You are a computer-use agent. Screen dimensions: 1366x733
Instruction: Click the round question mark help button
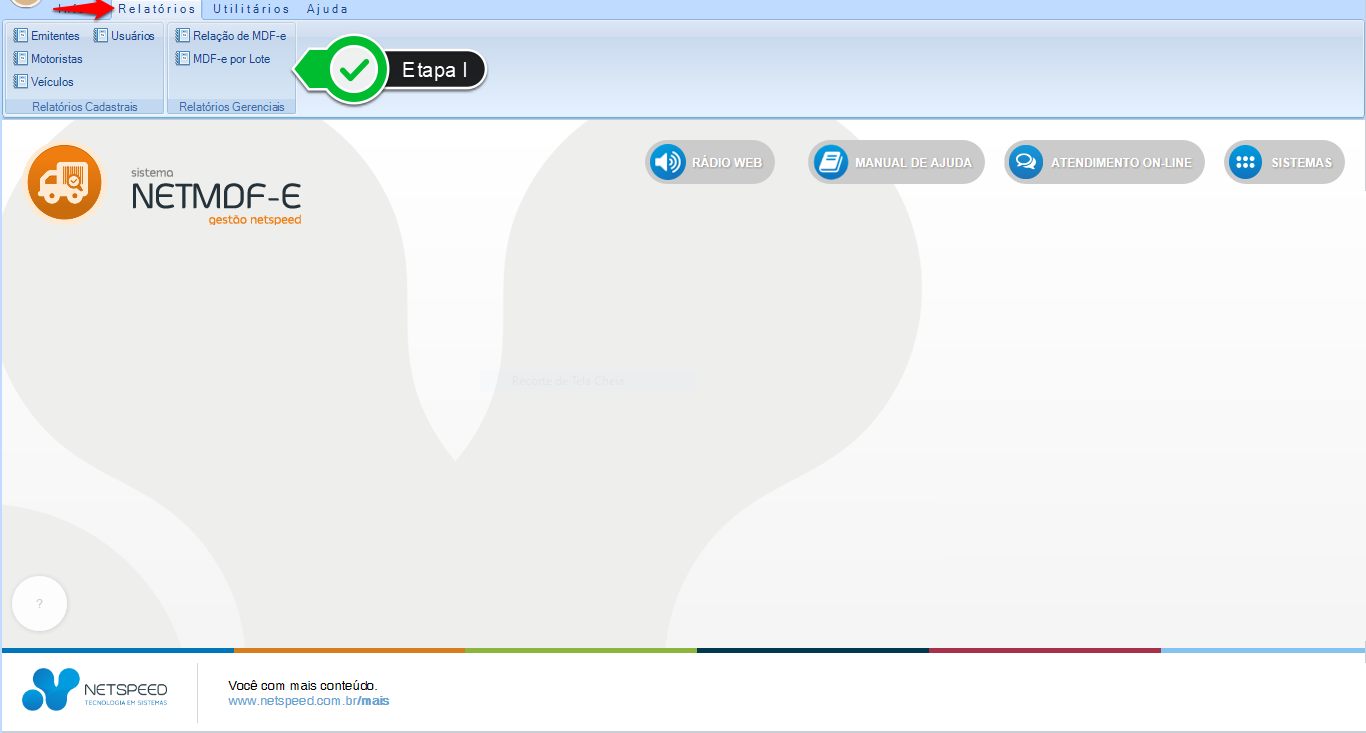(39, 604)
